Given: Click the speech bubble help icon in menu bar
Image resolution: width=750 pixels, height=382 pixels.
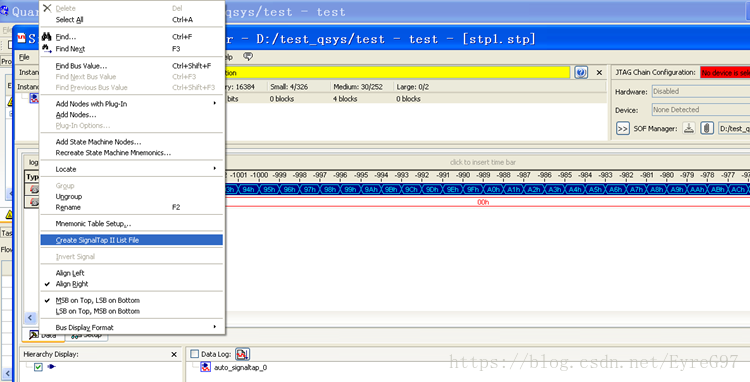Looking at the screenshot, I should point(247,56).
